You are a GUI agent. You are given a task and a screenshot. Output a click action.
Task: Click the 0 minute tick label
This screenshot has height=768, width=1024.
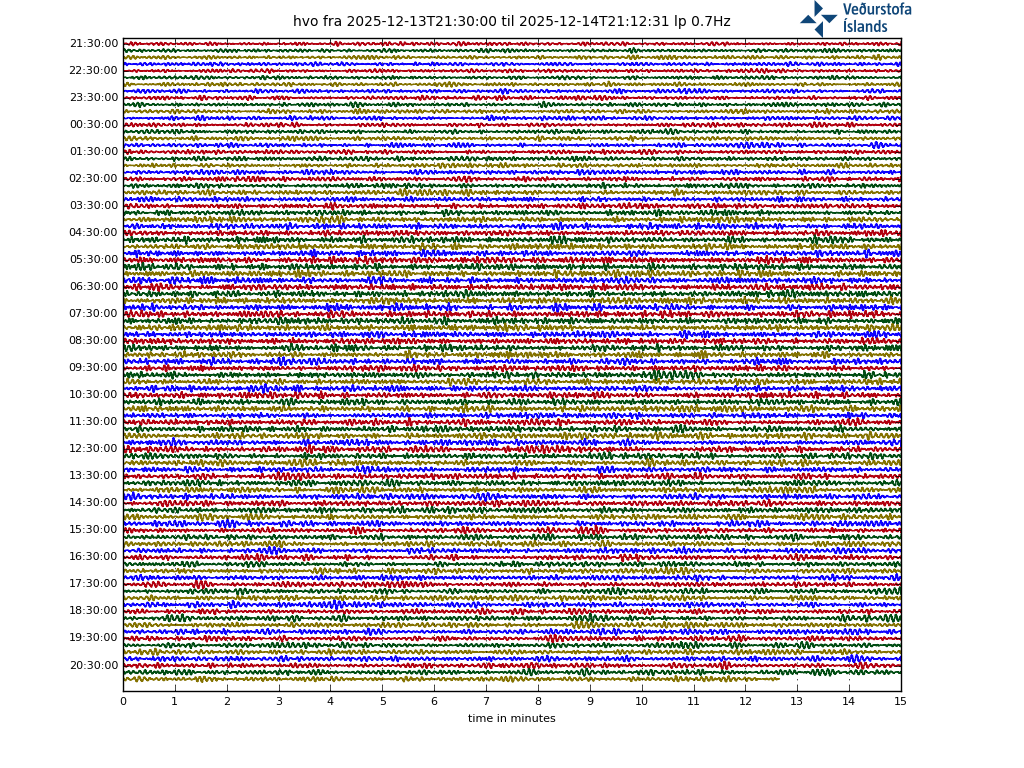click(123, 702)
